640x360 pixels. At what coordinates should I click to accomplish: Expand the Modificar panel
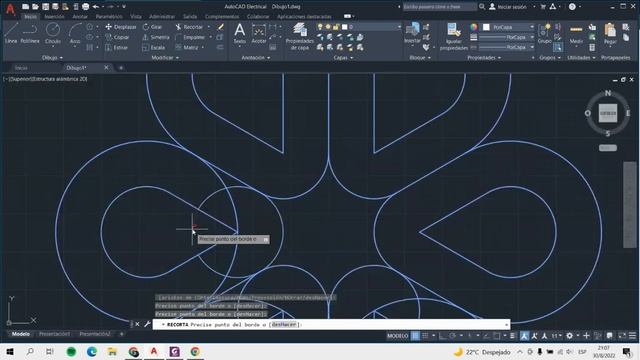click(165, 58)
